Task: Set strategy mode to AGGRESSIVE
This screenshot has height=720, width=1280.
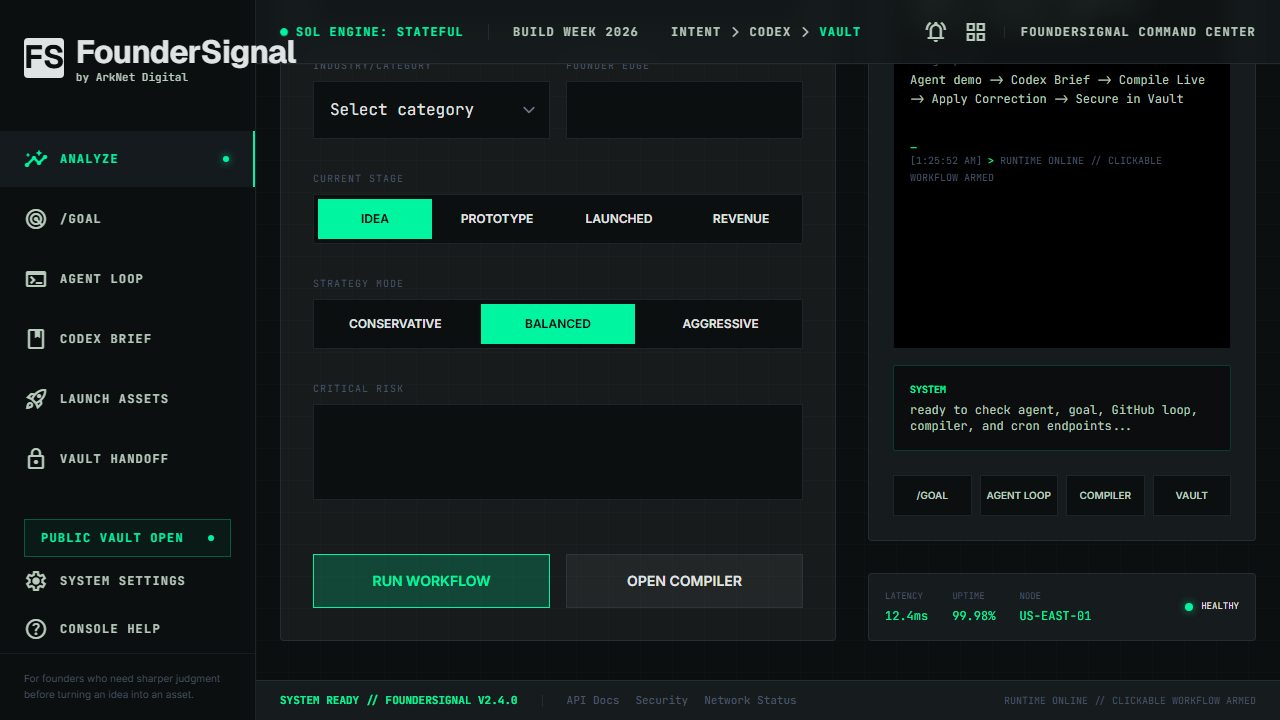Action: tap(721, 324)
